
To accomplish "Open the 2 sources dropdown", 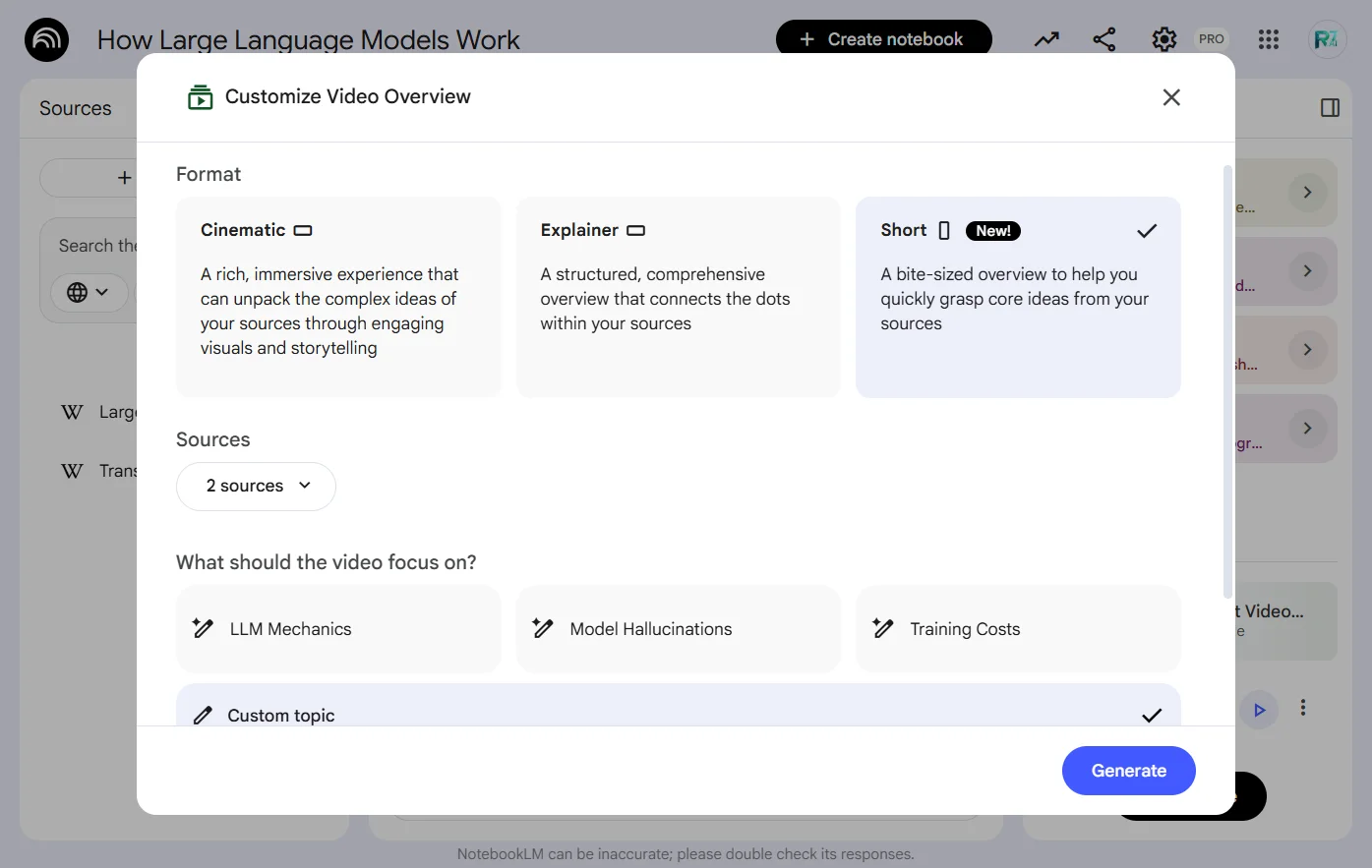I will coord(256,486).
